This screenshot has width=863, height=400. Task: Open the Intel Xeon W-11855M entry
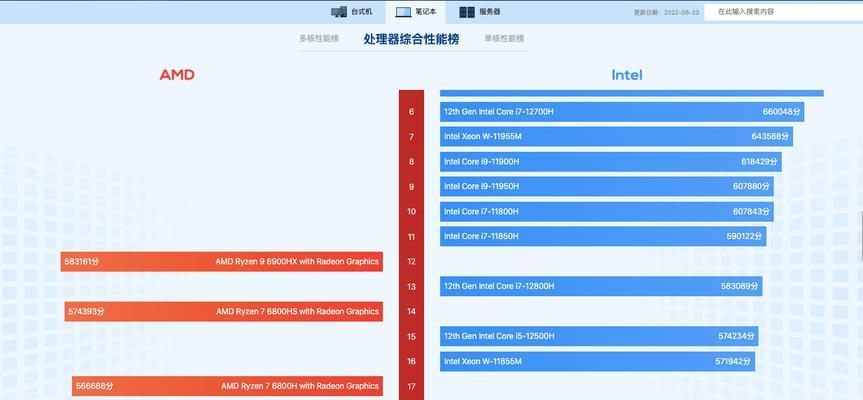[x=597, y=361]
